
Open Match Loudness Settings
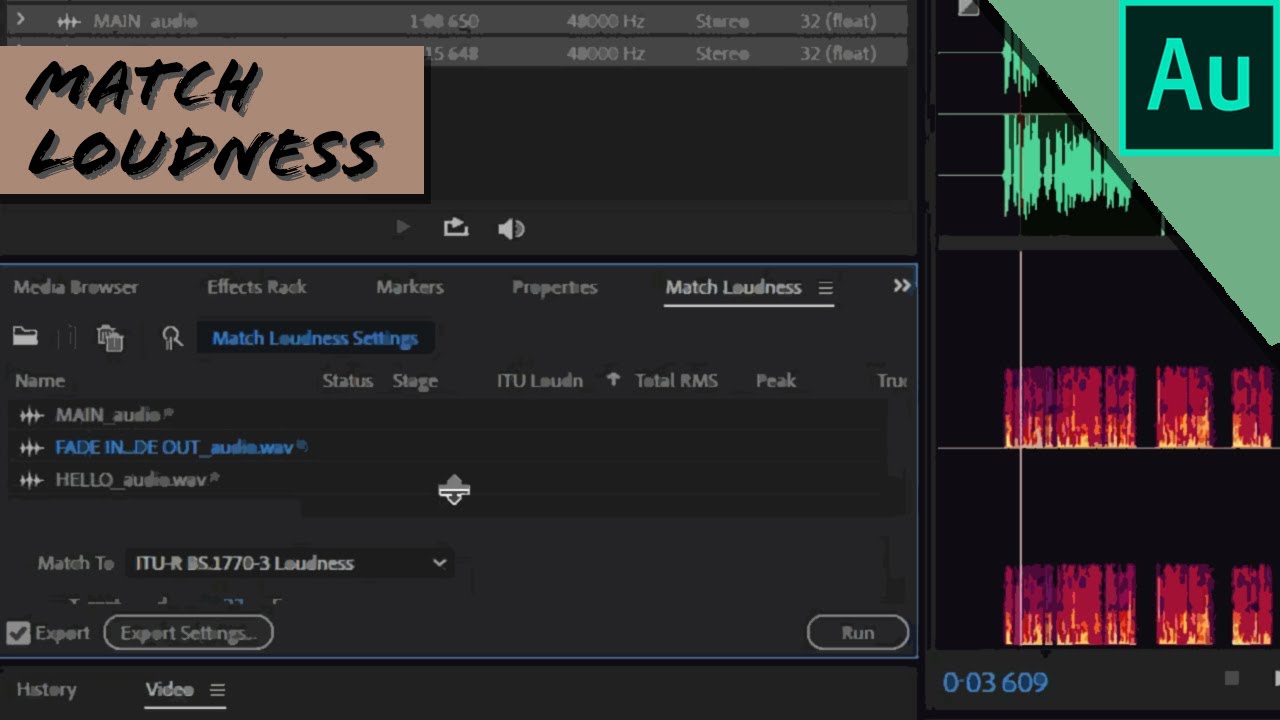pos(315,338)
